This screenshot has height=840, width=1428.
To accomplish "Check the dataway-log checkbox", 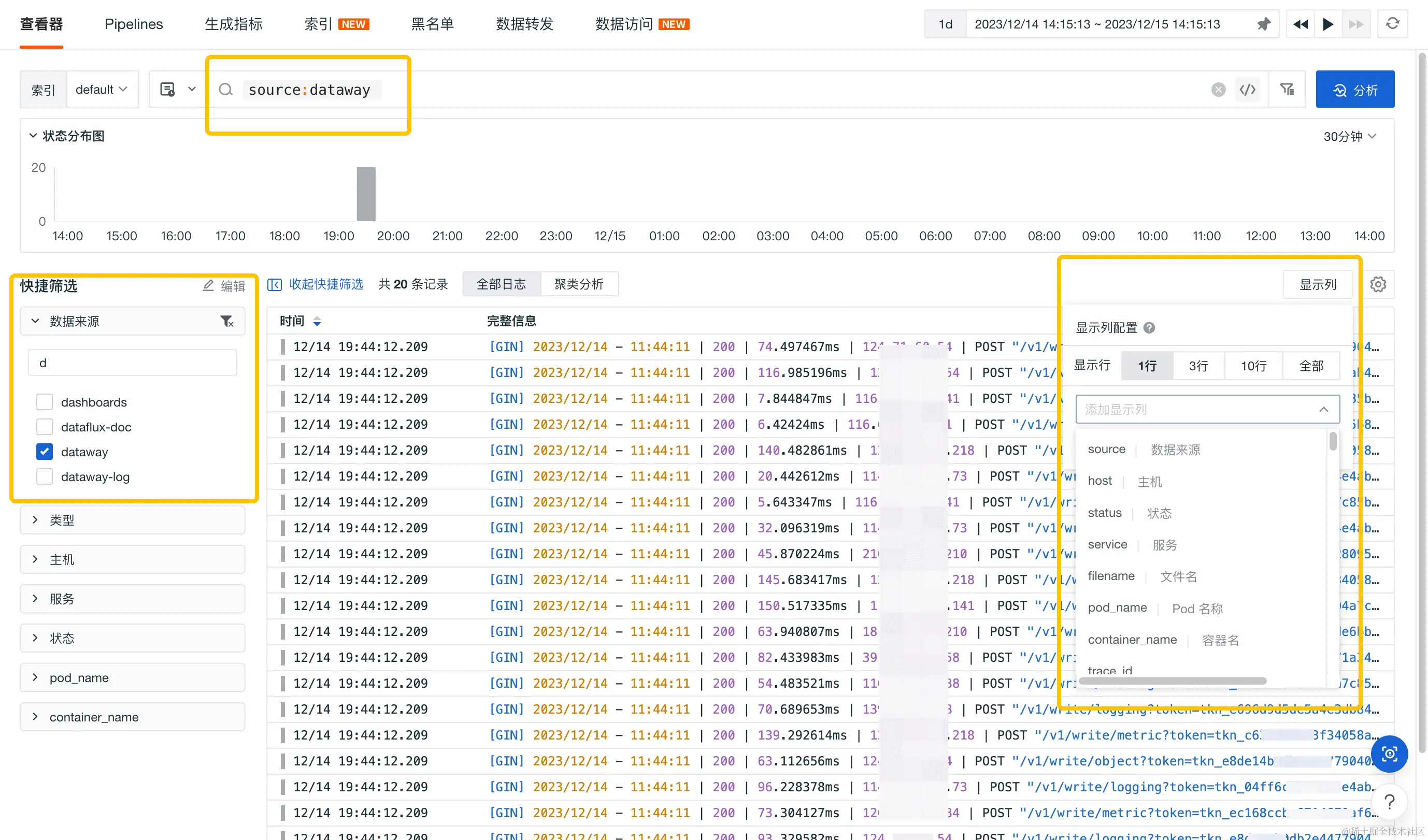I will (44, 477).
